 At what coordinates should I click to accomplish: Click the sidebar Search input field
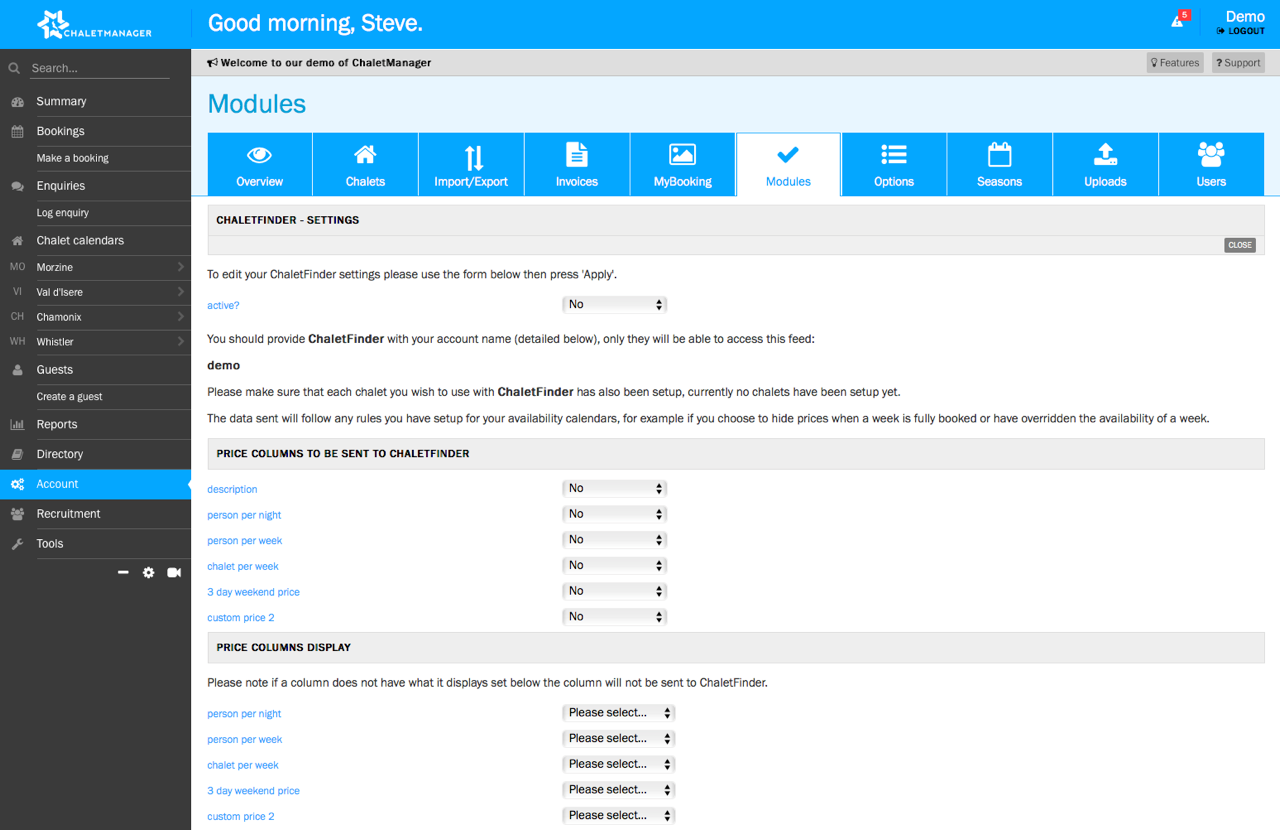pos(100,69)
